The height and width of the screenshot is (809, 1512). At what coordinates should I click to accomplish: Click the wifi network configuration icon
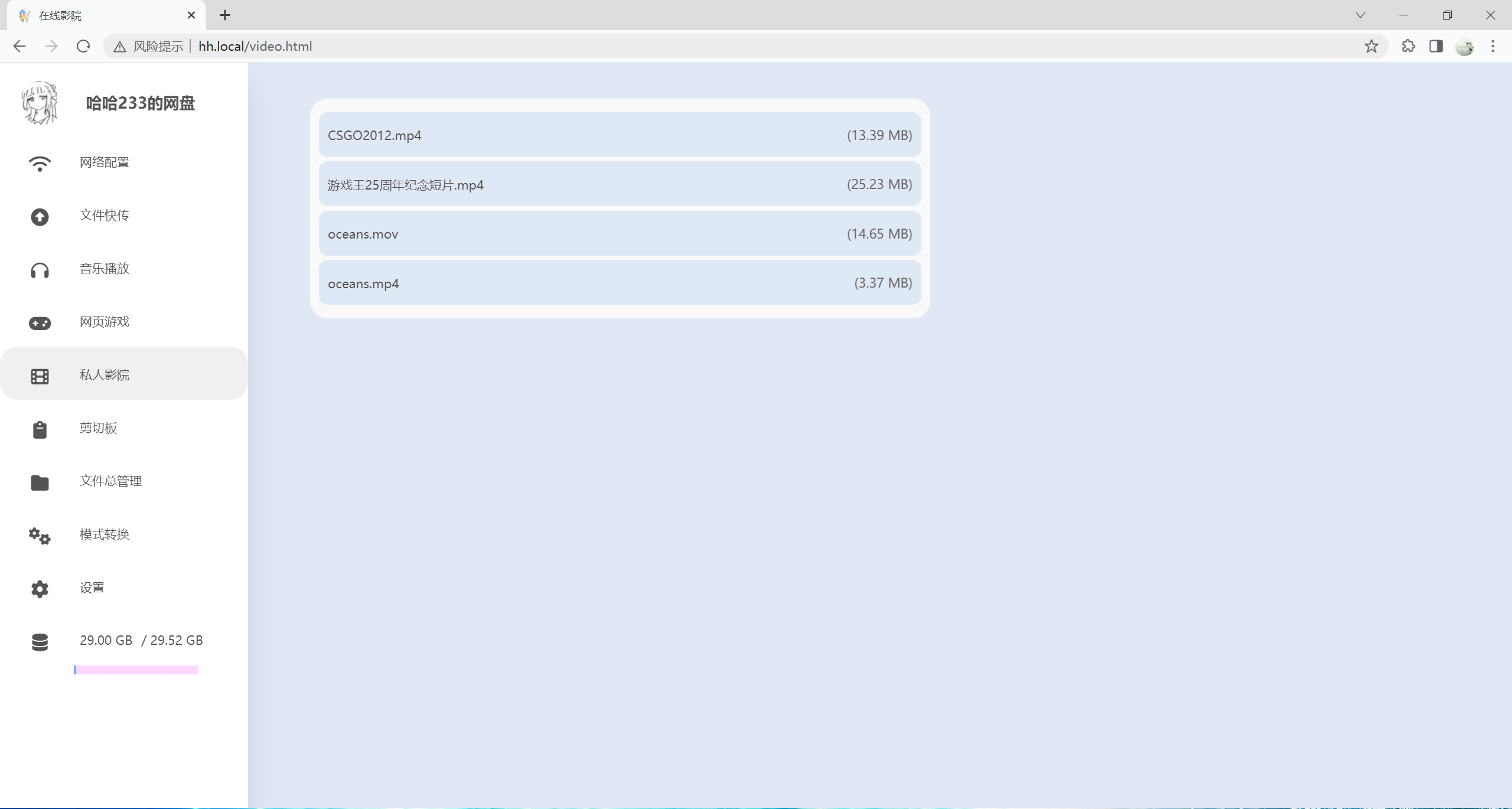40,164
